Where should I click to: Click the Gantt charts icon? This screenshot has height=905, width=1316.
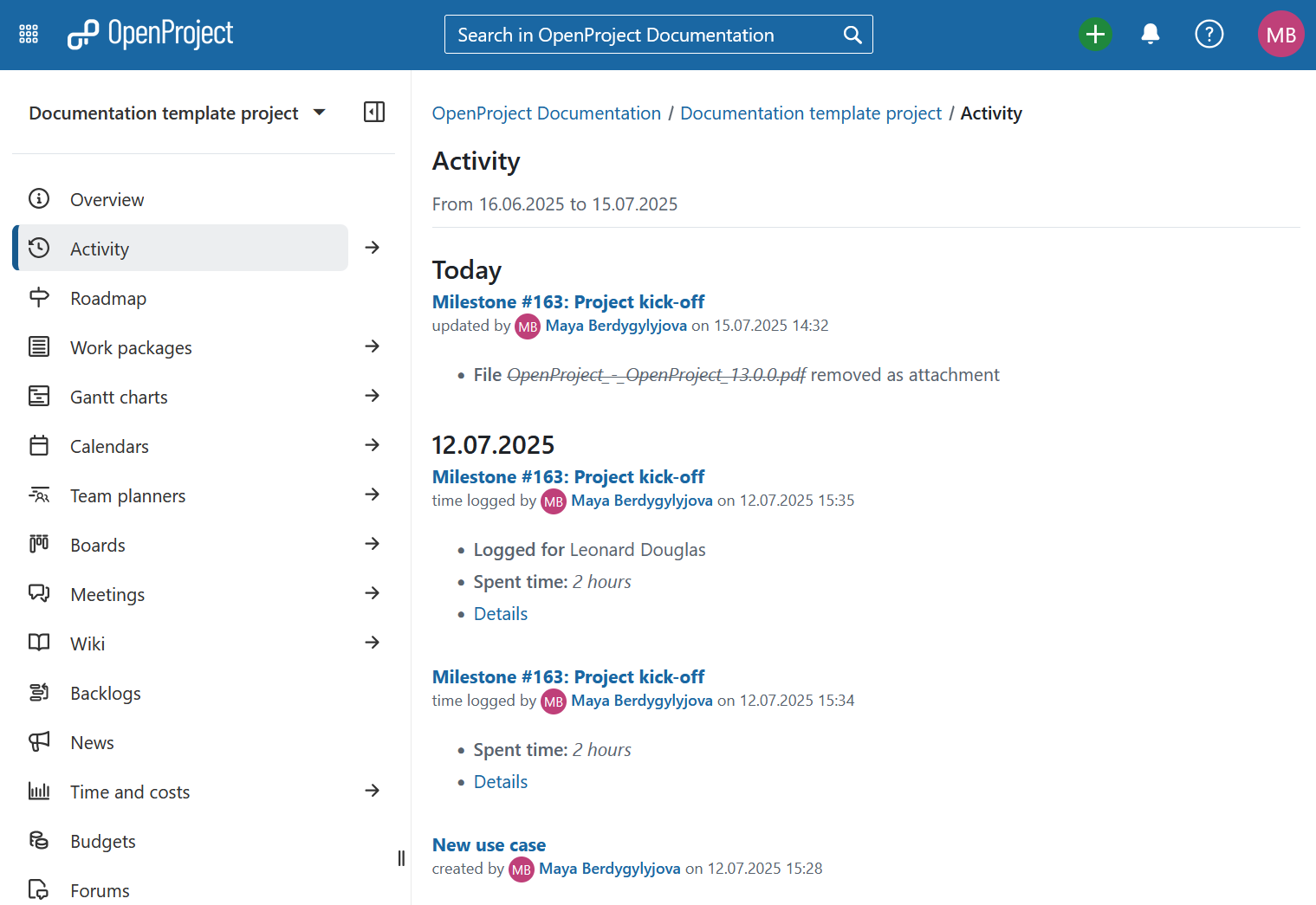point(39,397)
